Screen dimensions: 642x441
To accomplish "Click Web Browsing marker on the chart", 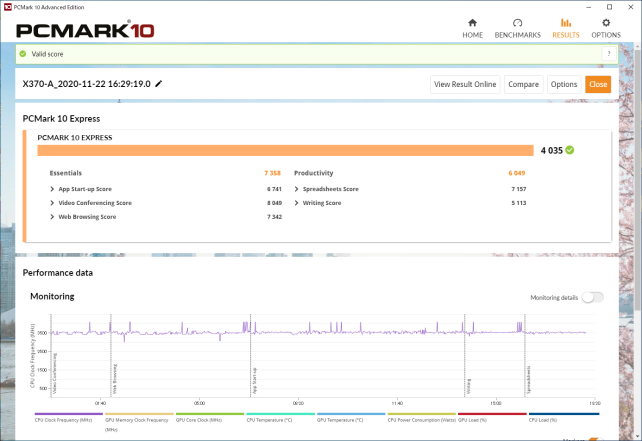I will tap(115, 379).
